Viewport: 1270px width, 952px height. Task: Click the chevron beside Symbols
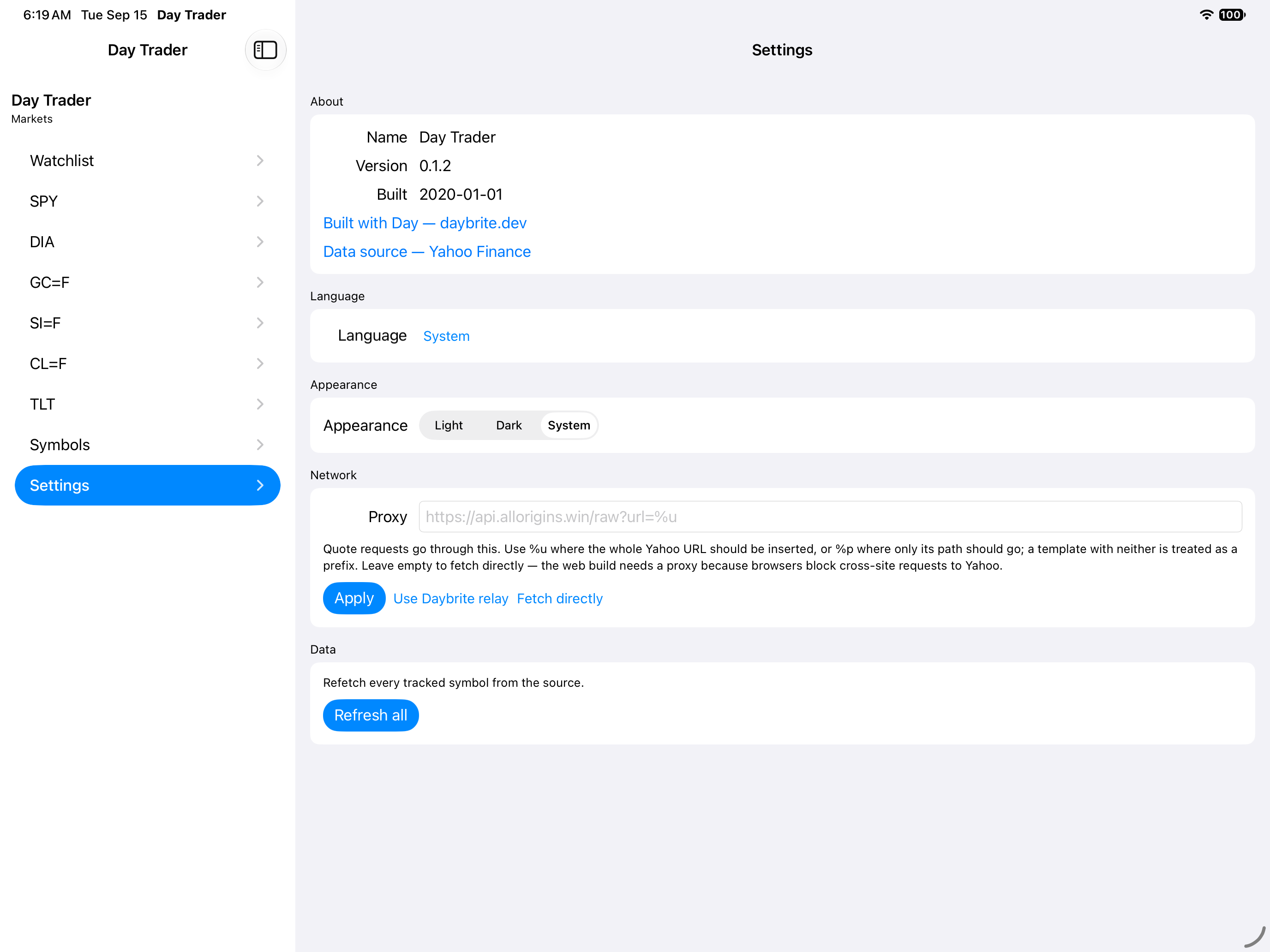click(260, 445)
